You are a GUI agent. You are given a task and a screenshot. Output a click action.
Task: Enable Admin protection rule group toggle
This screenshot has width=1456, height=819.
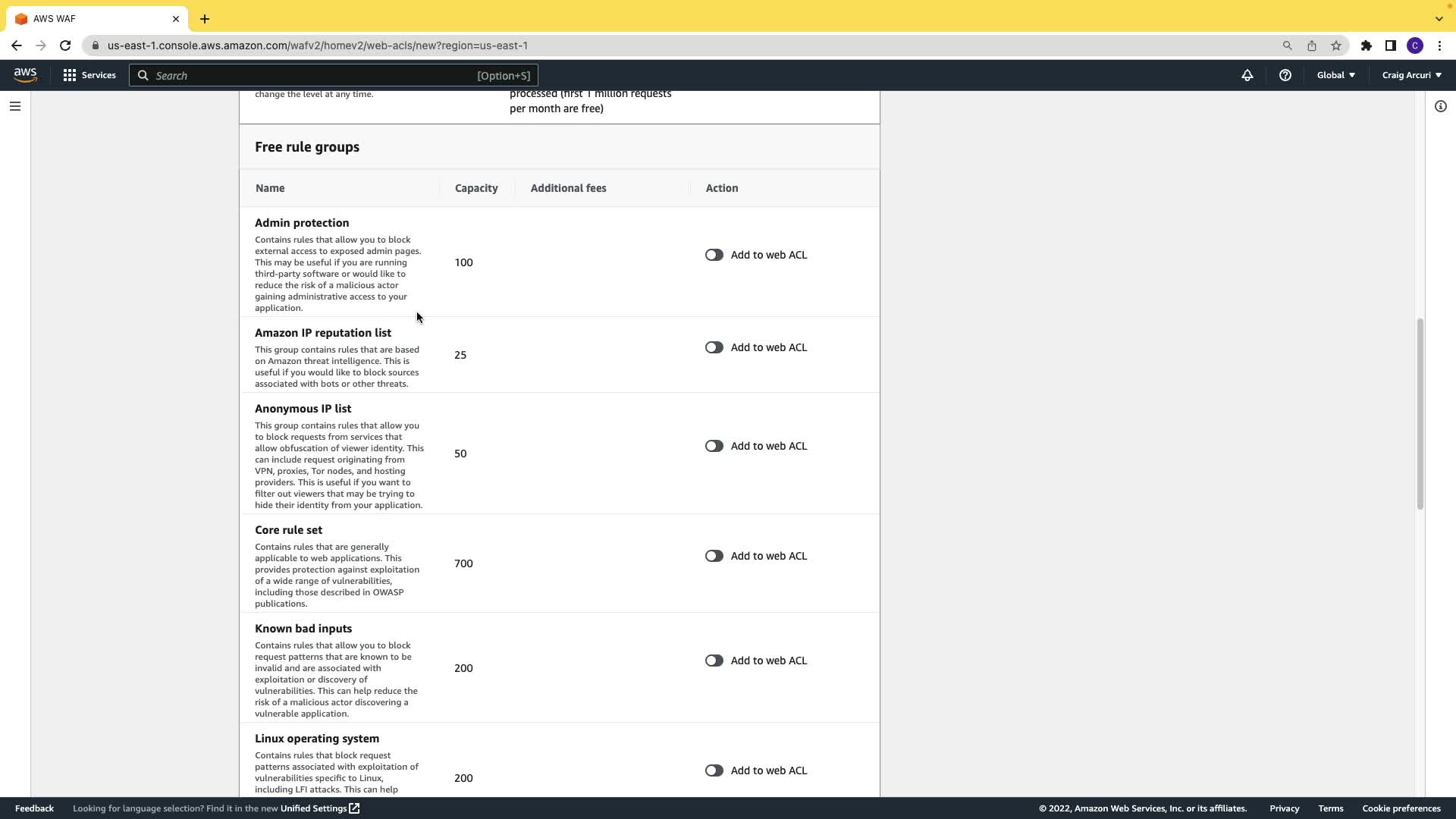coord(714,255)
